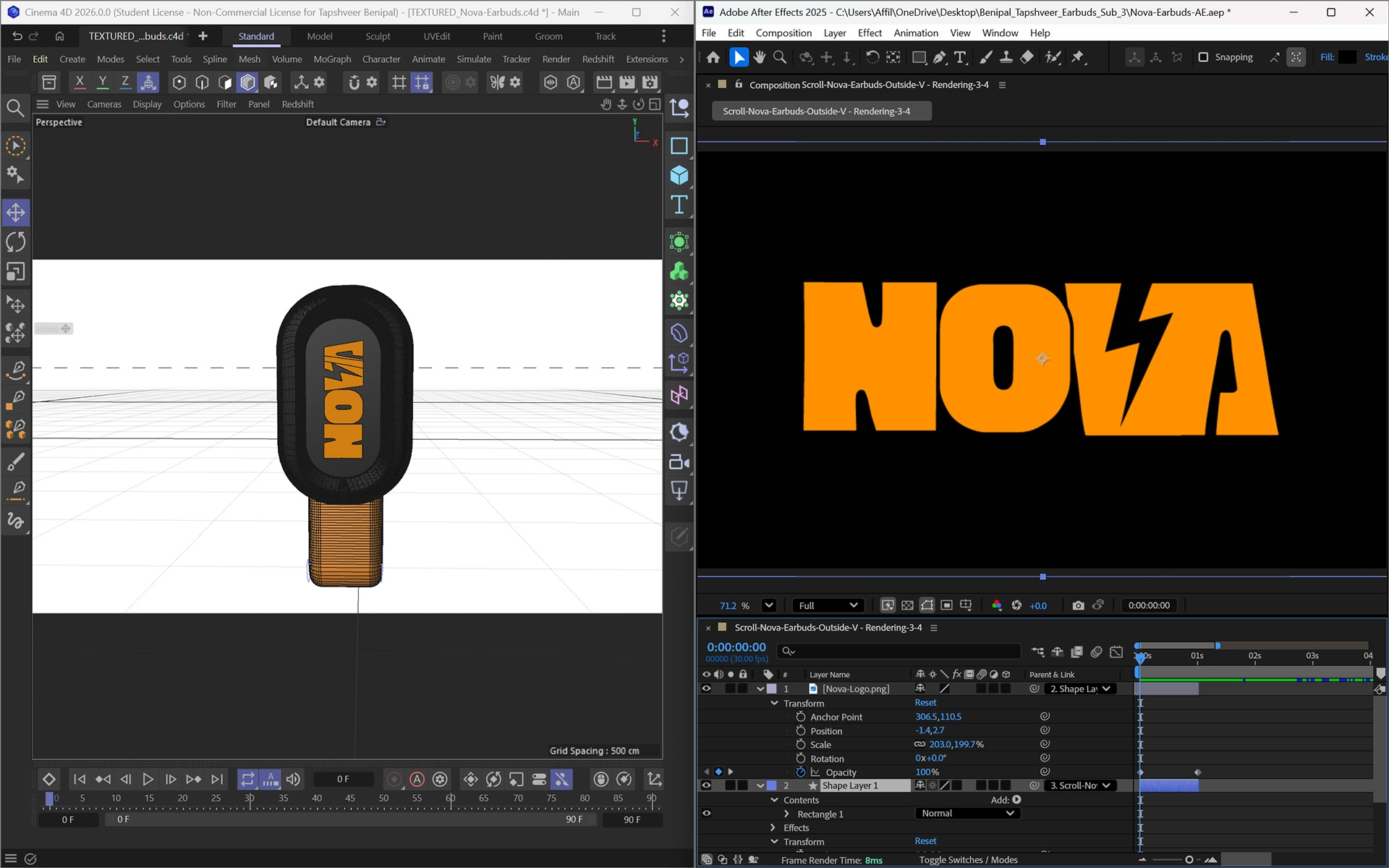Take a snapshot of the AE composition viewer
Viewport: 1389px width, 868px height.
[x=1077, y=605]
